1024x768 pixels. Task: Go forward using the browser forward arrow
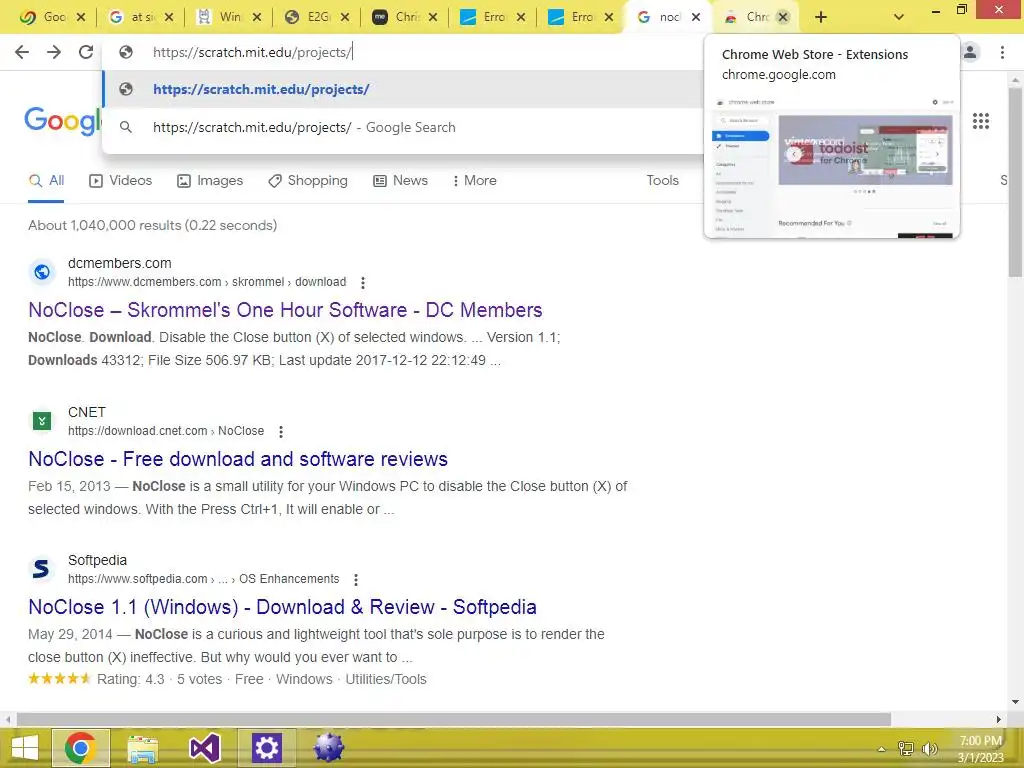click(x=54, y=52)
